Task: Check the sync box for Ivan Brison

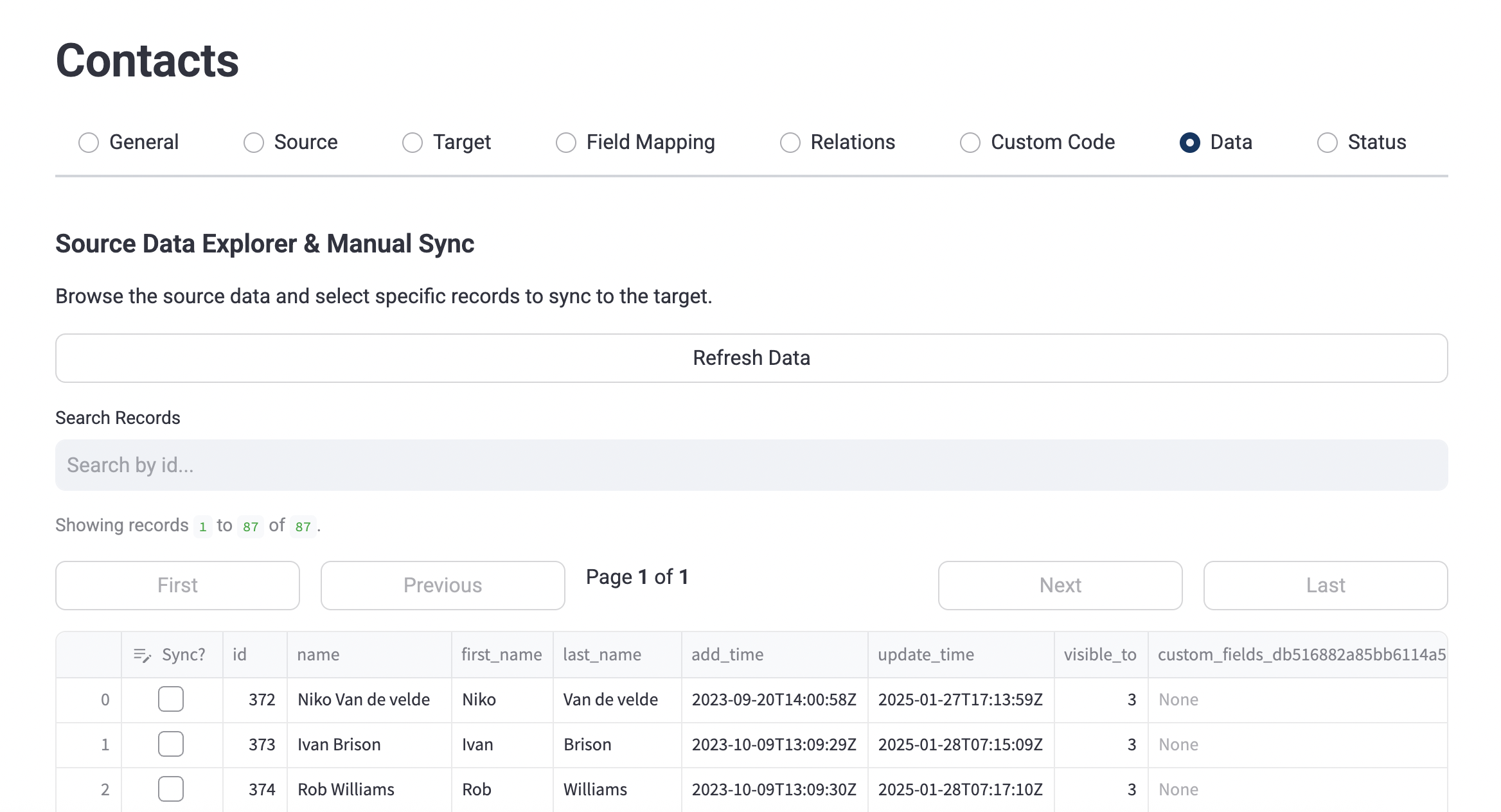Action: pos(171,744)
